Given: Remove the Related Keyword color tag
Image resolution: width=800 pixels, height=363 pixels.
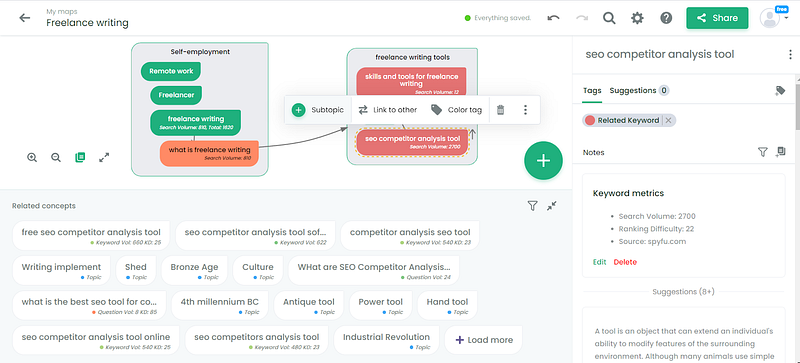Looking at the screenshot, I should coord(669,120).
